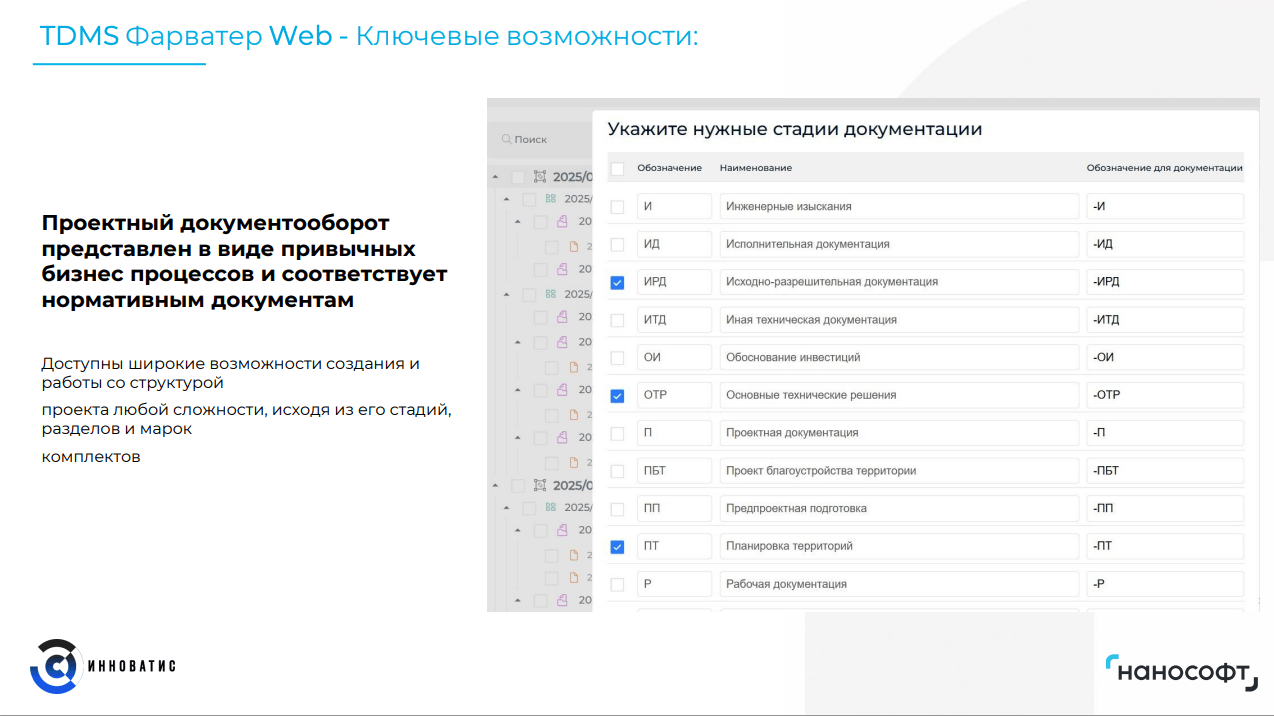Click the documentation code field -ПБТ
The height and width of the screenshot is (716, 1274).
coord(1165,471)
